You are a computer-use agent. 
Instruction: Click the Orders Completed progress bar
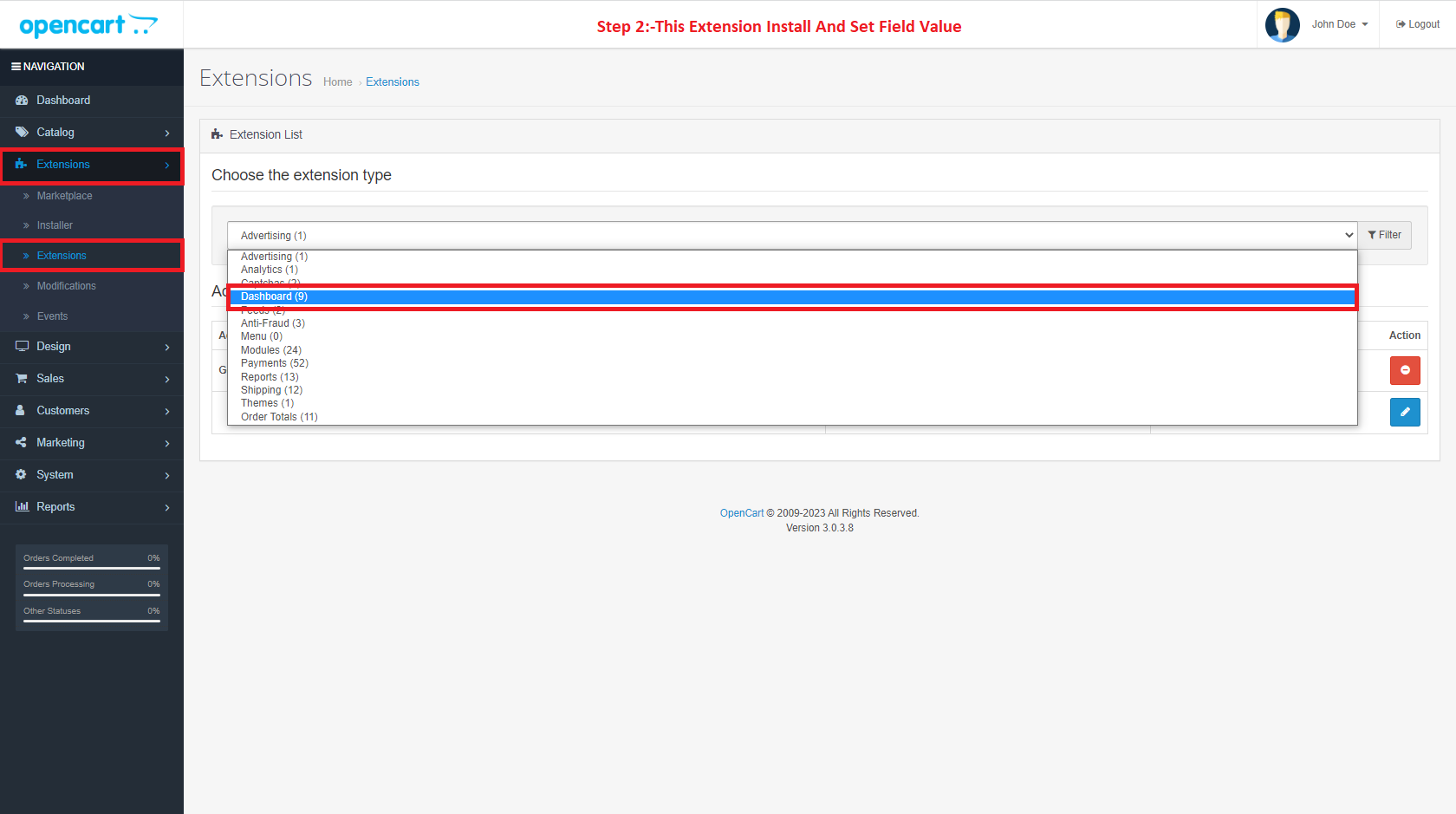coord(91,568)
